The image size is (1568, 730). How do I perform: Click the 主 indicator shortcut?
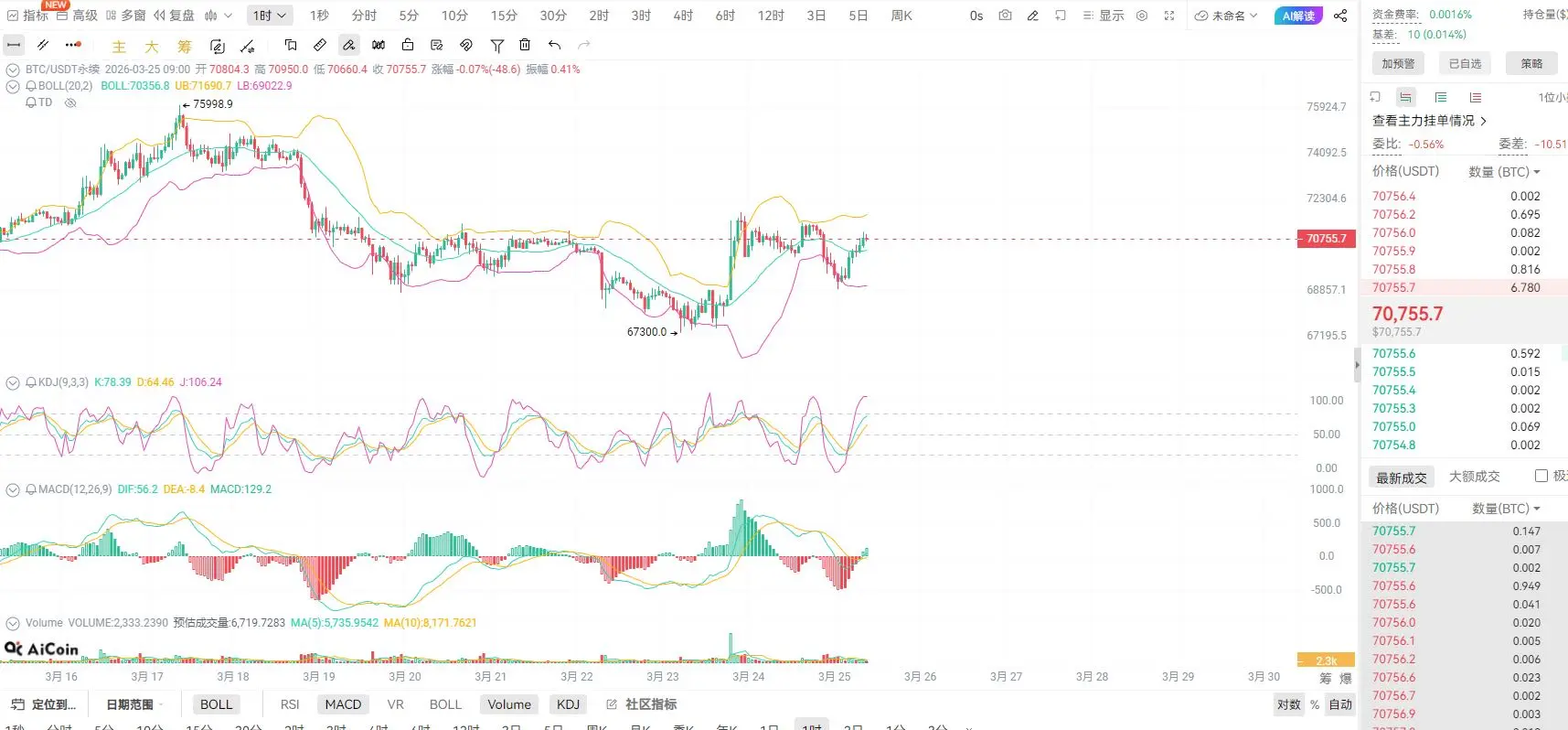[x=119, y=47]
